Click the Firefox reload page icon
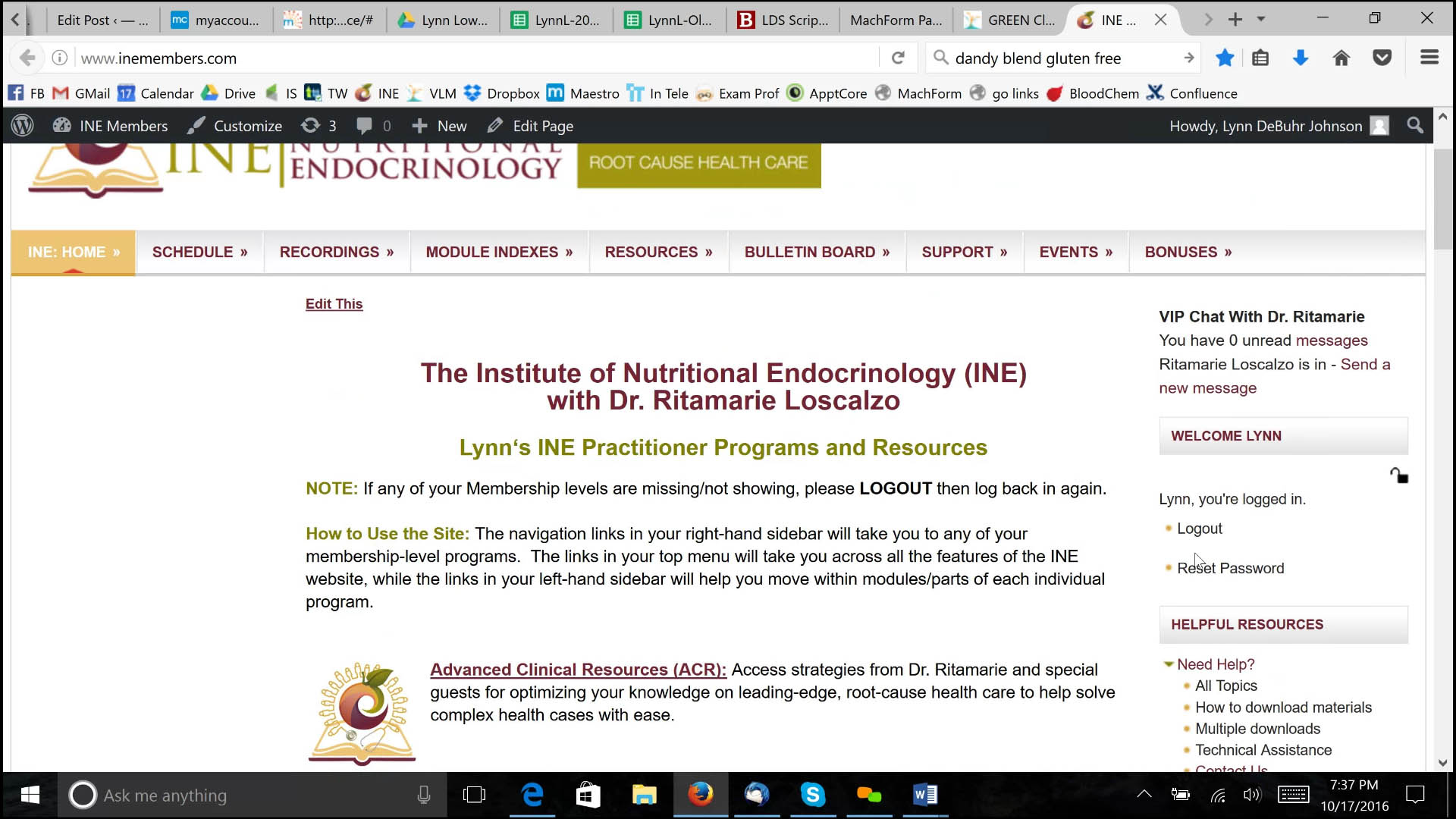 (898, 58)
